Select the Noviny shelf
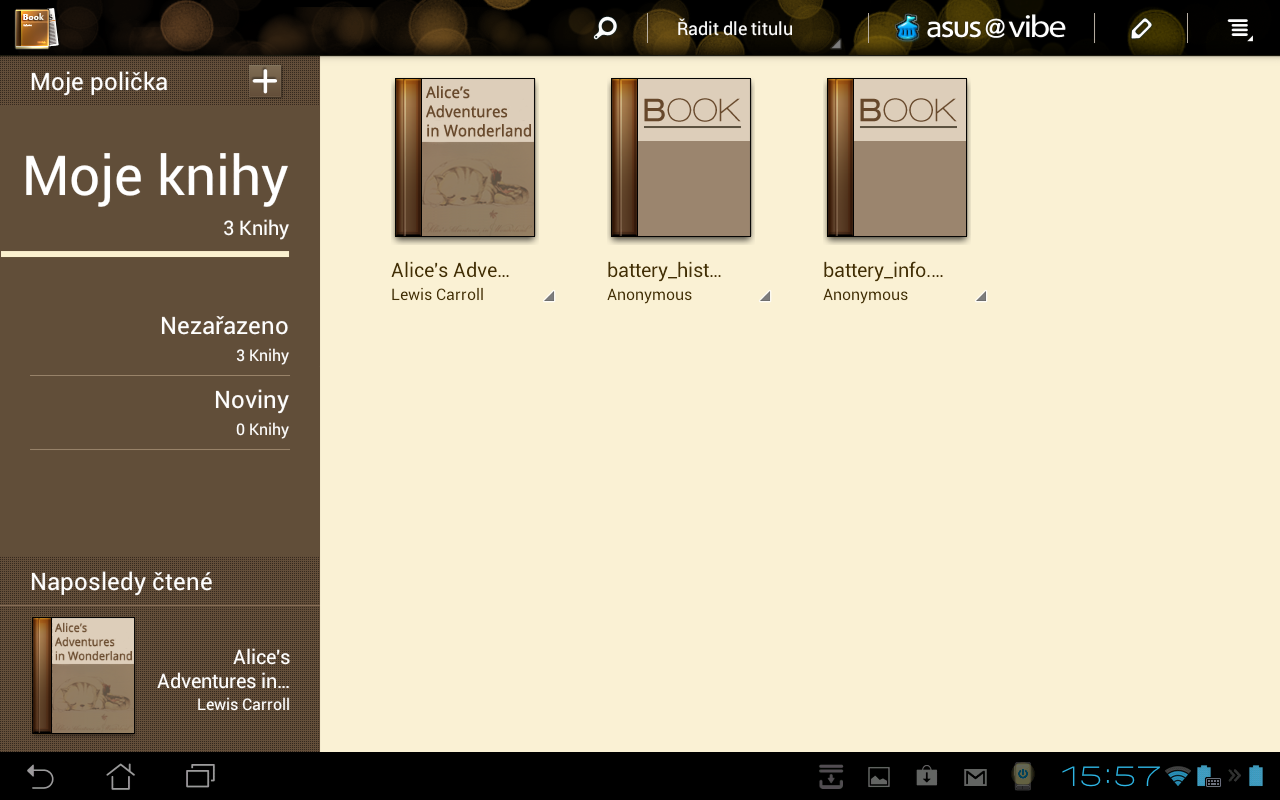The width and height of the screenshot is (1280, 800). click(251, 399)
